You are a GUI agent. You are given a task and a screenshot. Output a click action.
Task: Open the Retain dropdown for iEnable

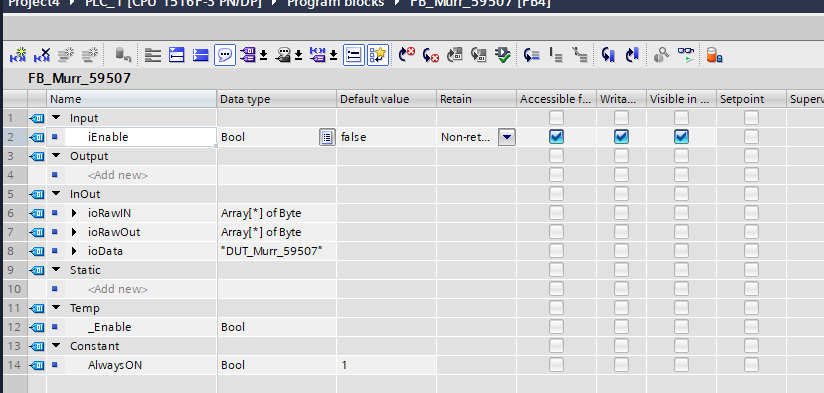tap(507, 137)
